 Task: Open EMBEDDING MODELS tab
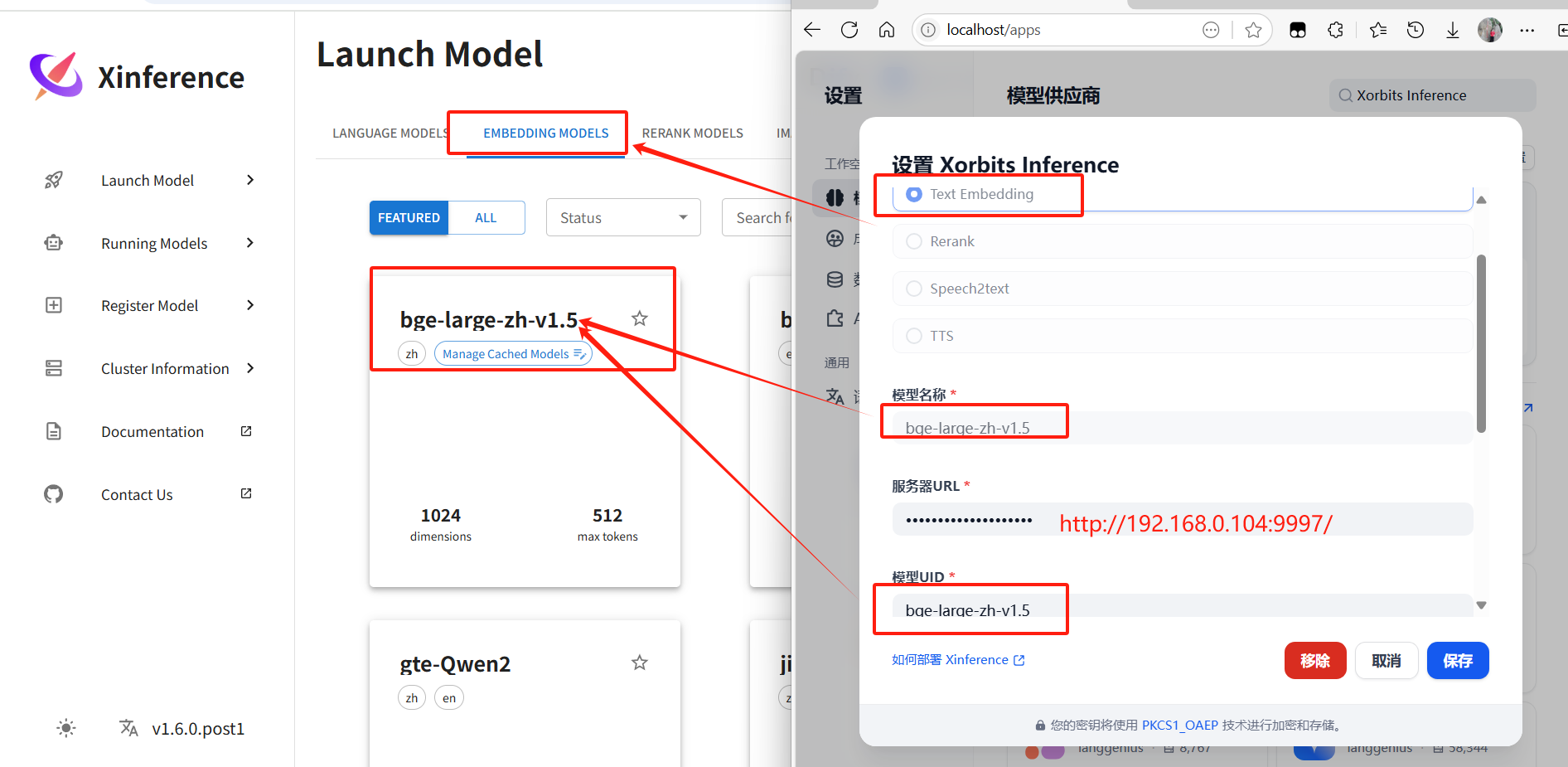point(545,133)
